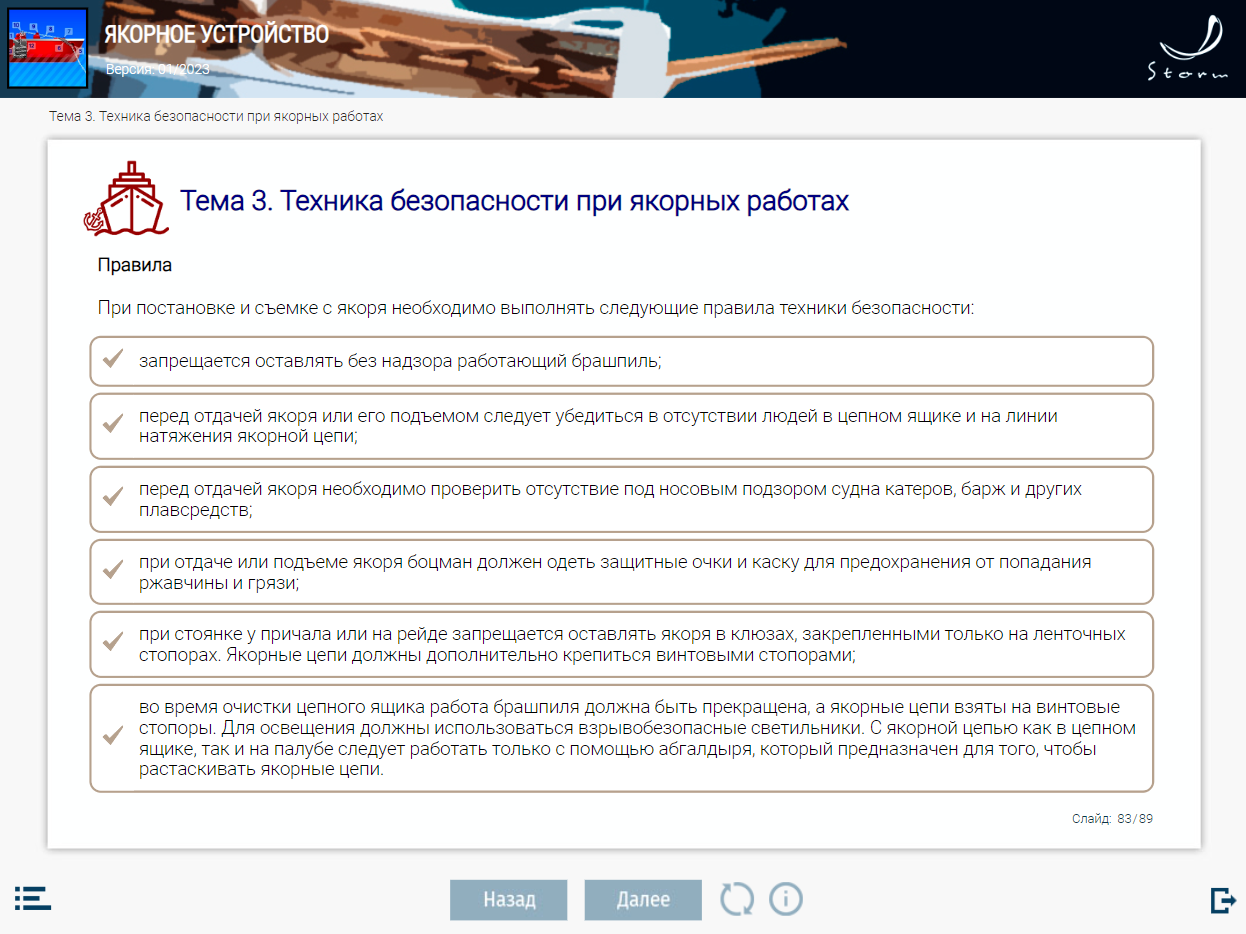Select rule 'при стоянке у причала или на рейде'

[x=621, y=645]
